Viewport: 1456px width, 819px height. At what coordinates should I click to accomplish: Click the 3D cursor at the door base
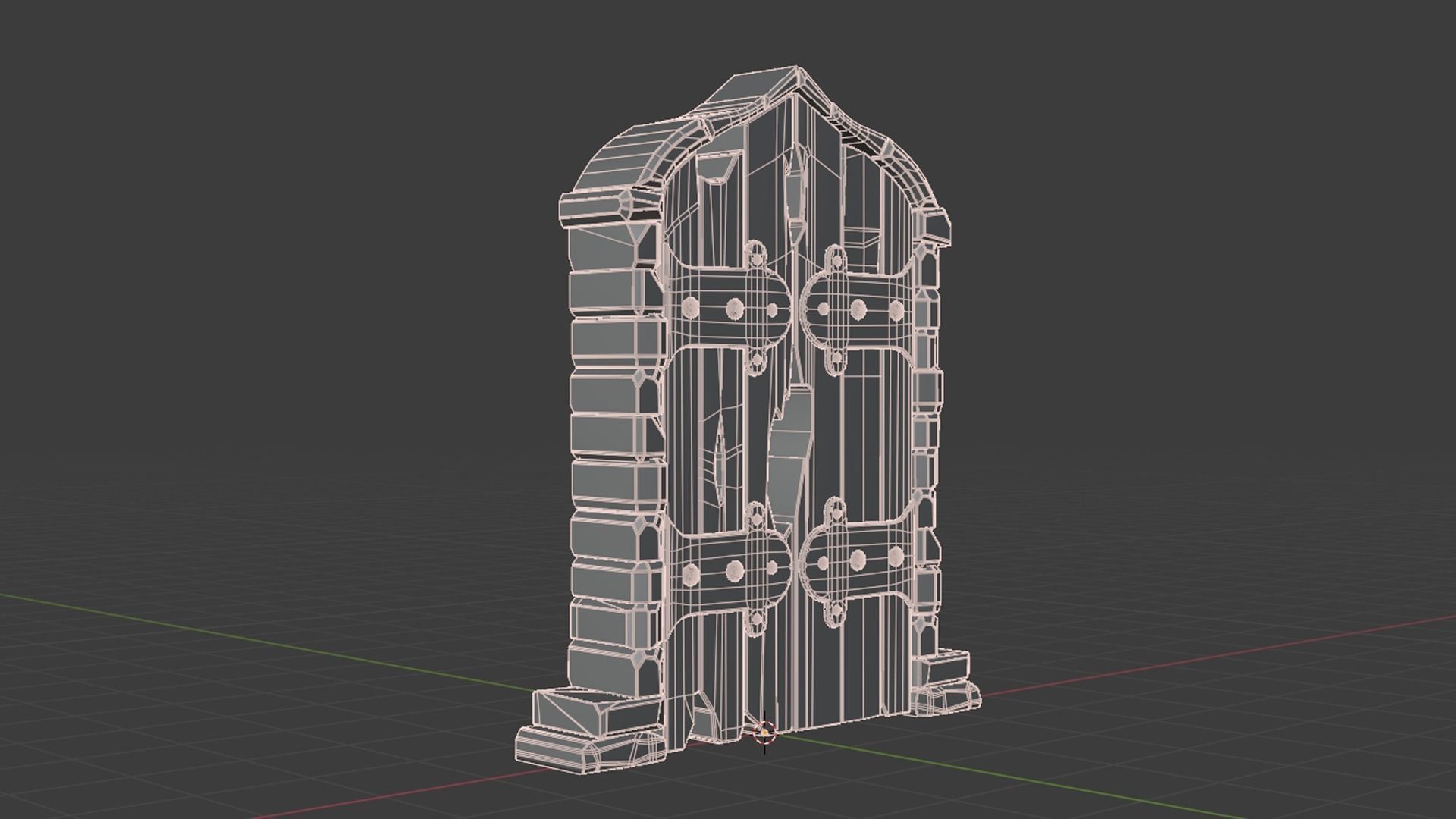pyautogui.click(x=764, y=732)
